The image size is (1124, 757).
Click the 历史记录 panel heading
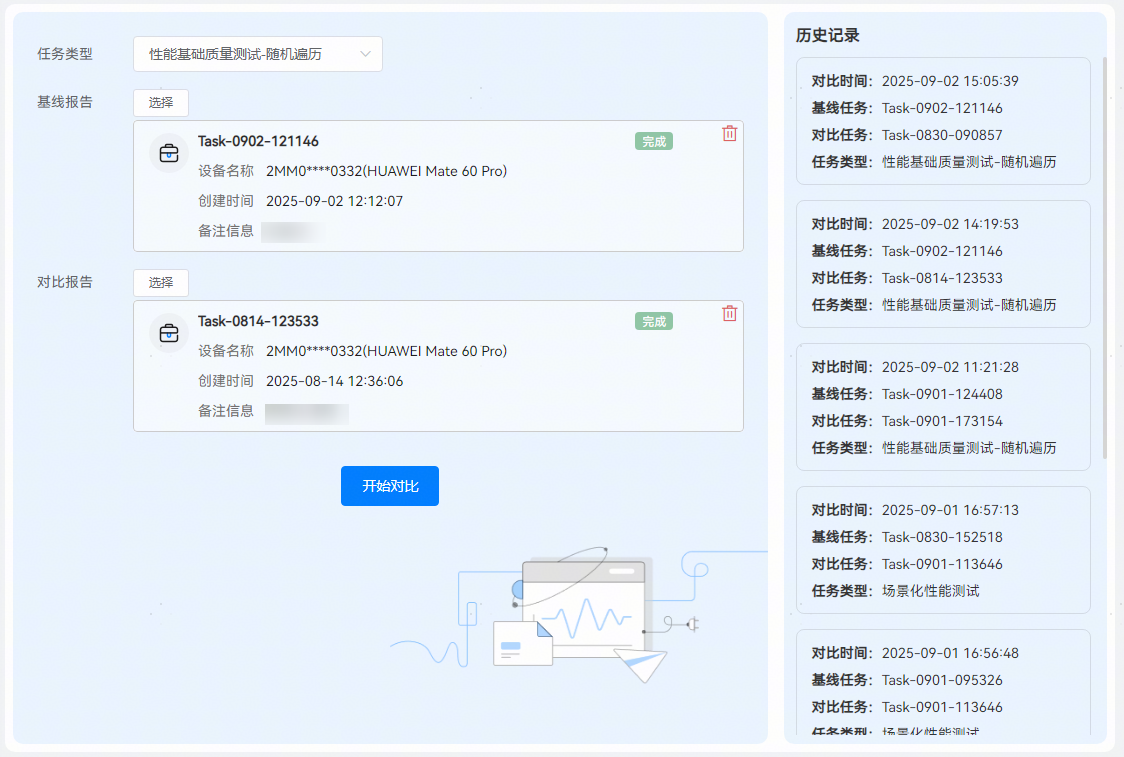click(x=827, y=36)
